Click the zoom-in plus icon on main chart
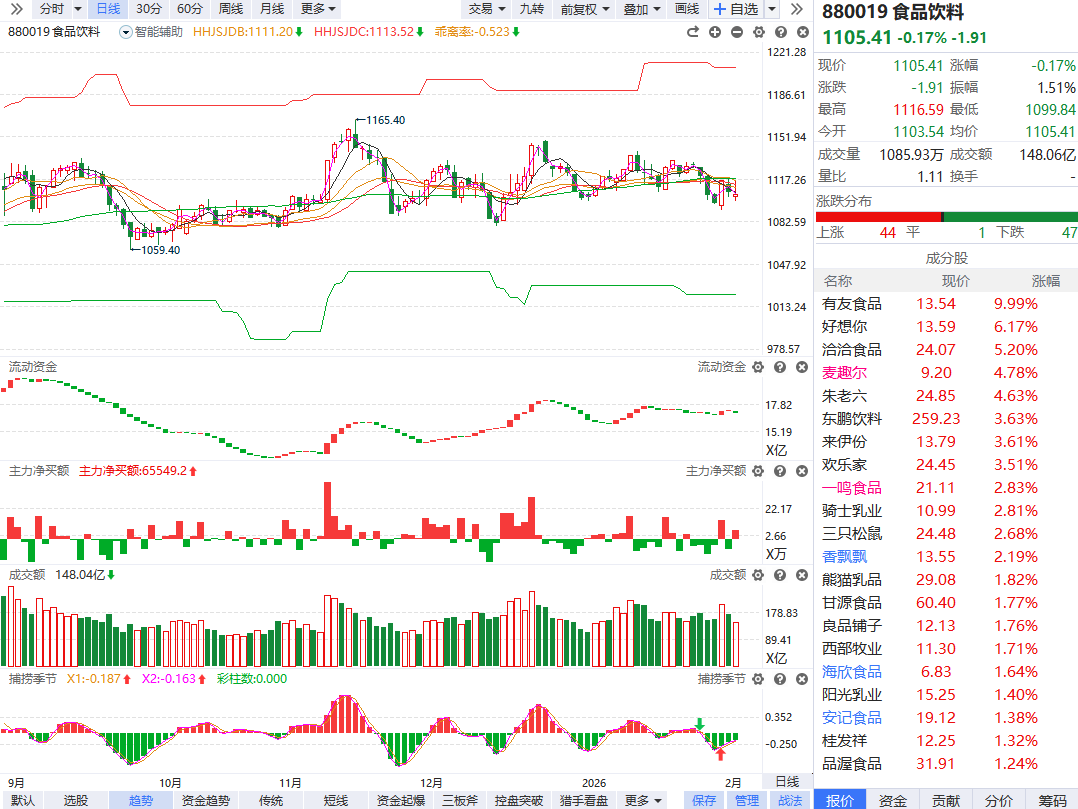This screenshot has width=1078, height=809. coord(715,32)
